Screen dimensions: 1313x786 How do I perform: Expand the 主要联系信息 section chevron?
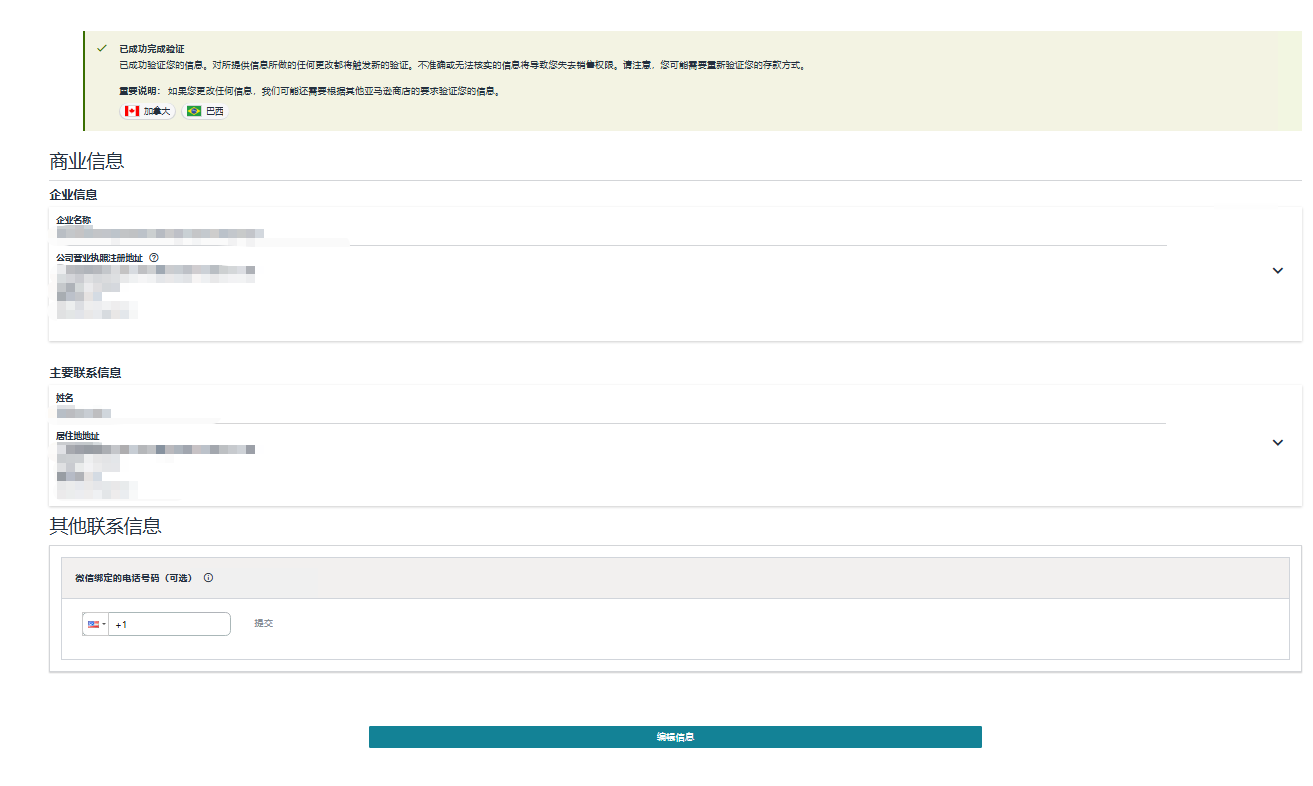point(1277,443)
